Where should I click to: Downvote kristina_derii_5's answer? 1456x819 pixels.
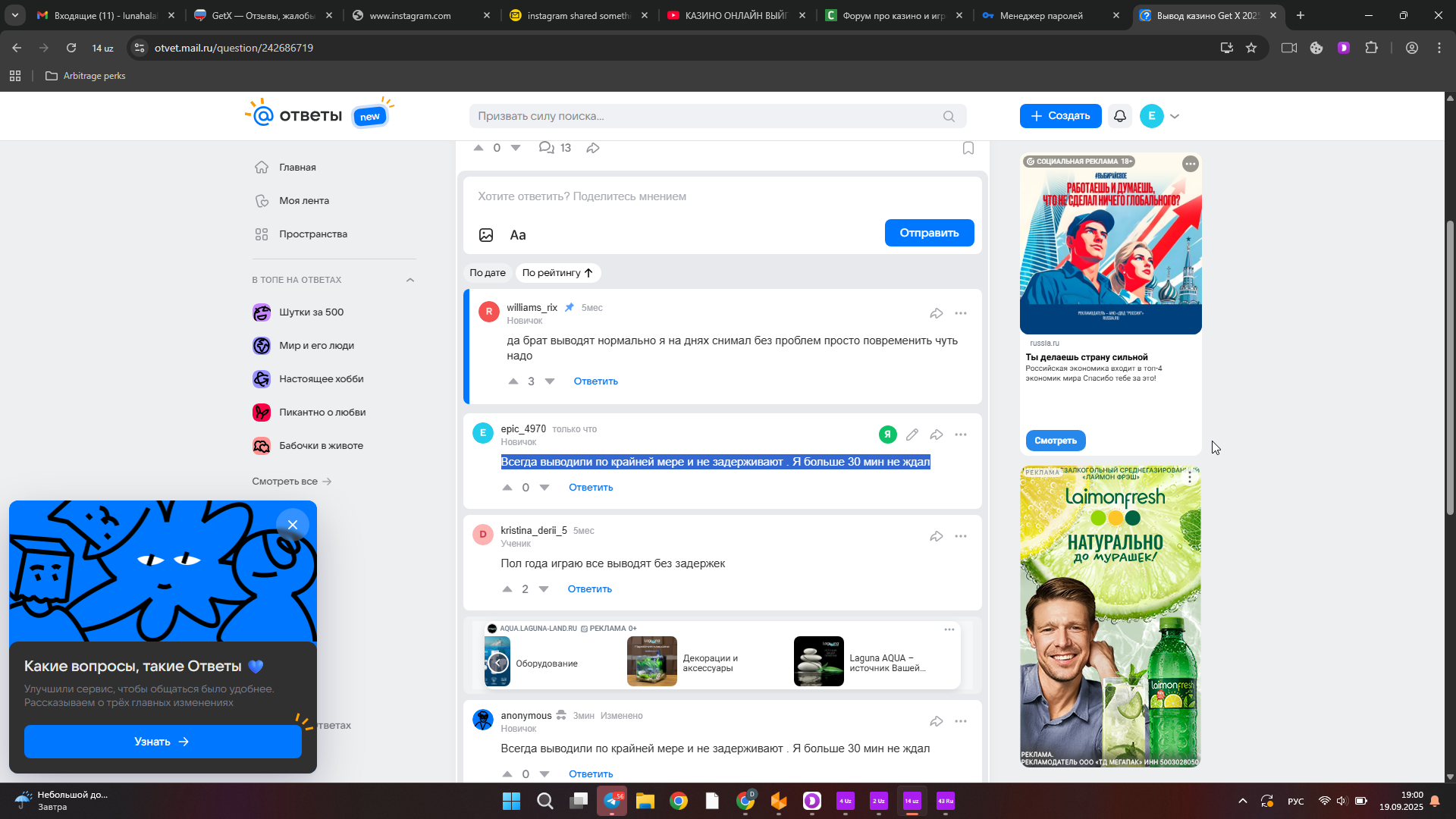(x=544, y=589)
